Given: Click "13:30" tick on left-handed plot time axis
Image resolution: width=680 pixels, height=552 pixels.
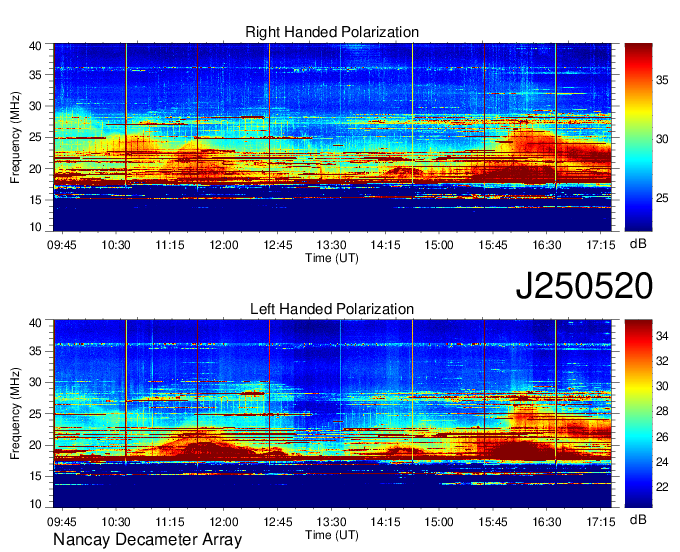Looking at the screenshot, I should pyautogui.click(x=332, y=522).
